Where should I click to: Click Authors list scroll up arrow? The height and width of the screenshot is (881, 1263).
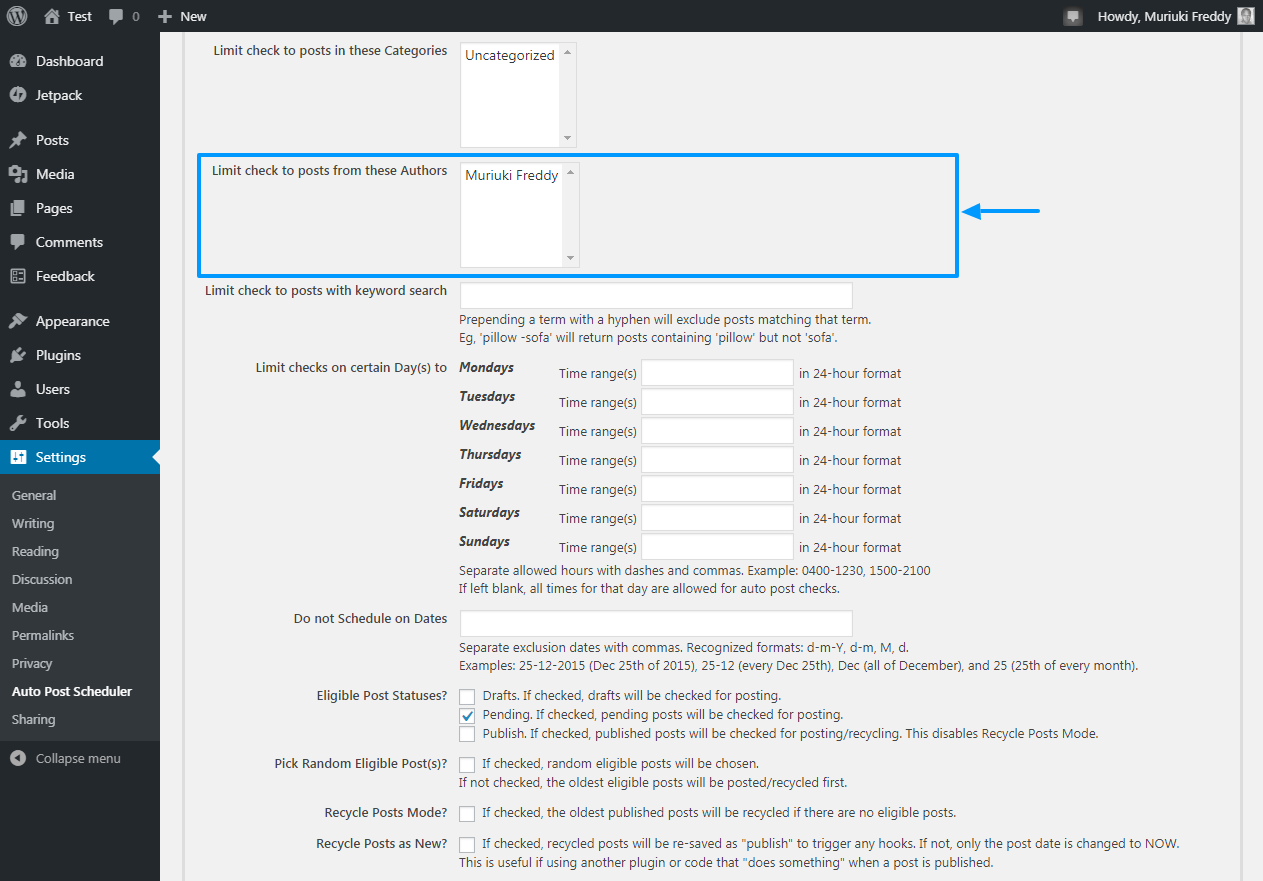point(571,172)
